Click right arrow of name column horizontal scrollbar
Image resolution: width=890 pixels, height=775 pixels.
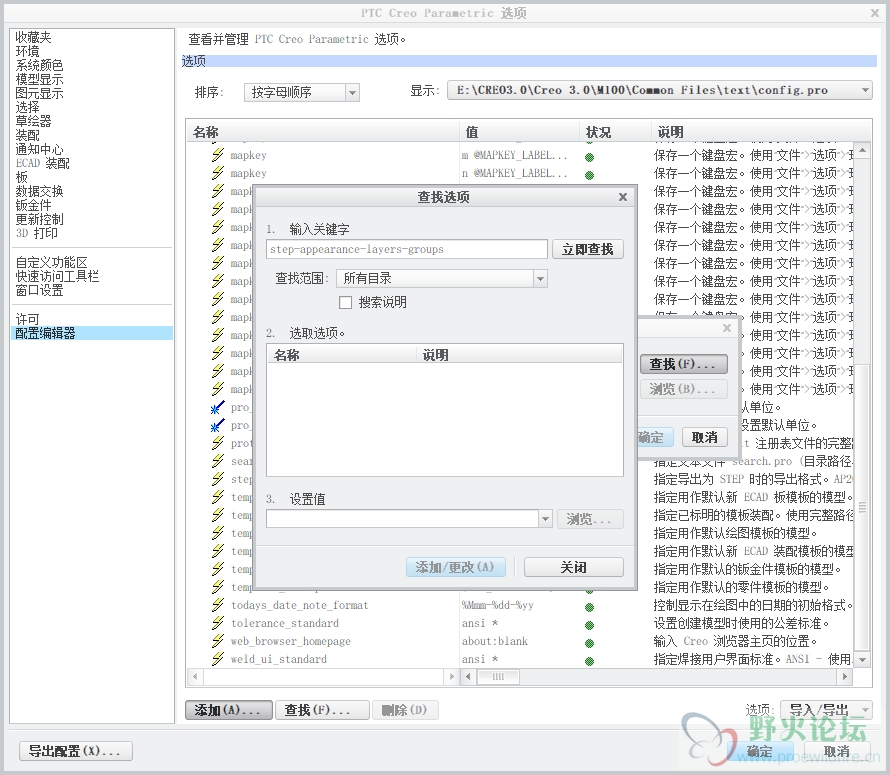[x=452, y=677]
